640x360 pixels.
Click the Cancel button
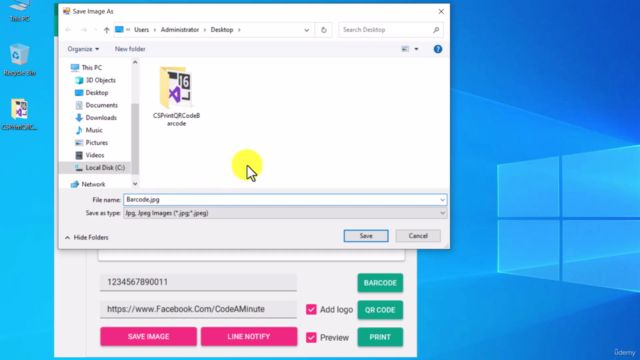coord(418,236)
